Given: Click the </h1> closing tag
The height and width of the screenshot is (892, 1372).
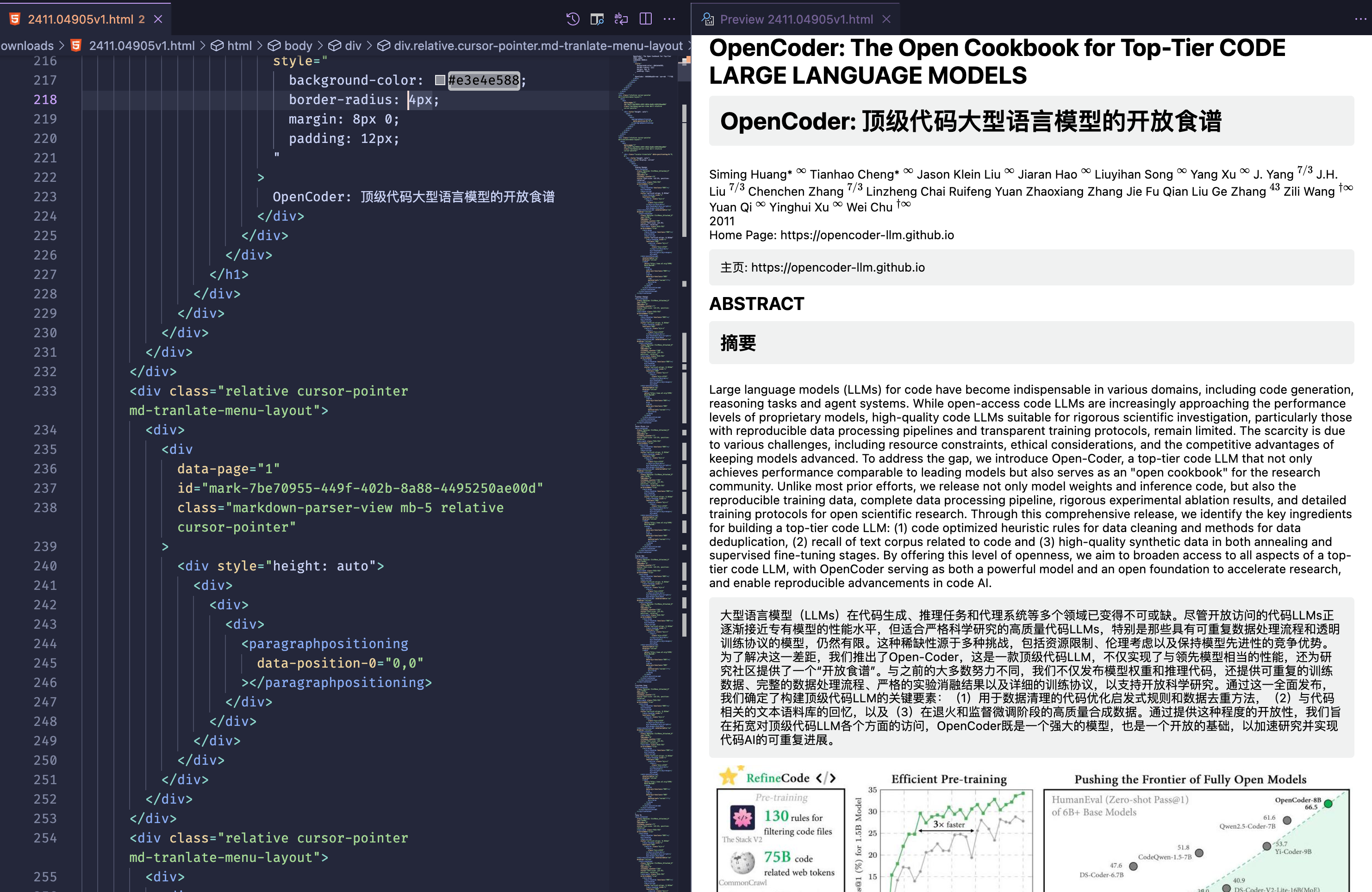Looking at the screenshot, I should tap(229, 274).
